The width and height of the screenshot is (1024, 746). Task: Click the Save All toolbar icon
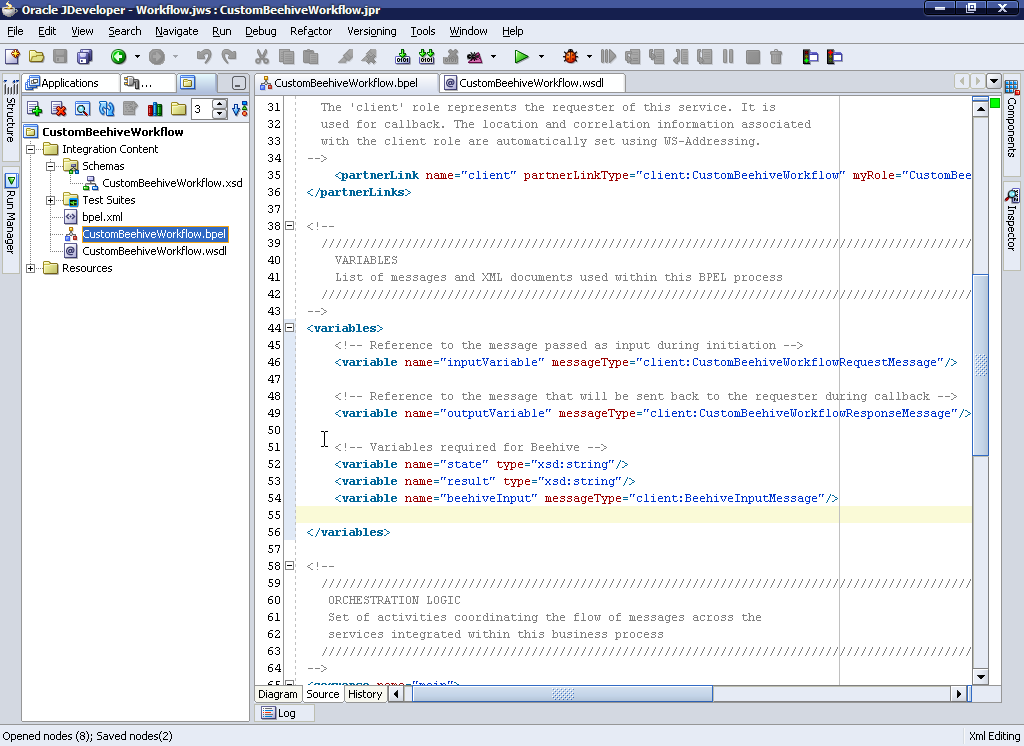tap(85, 57)
